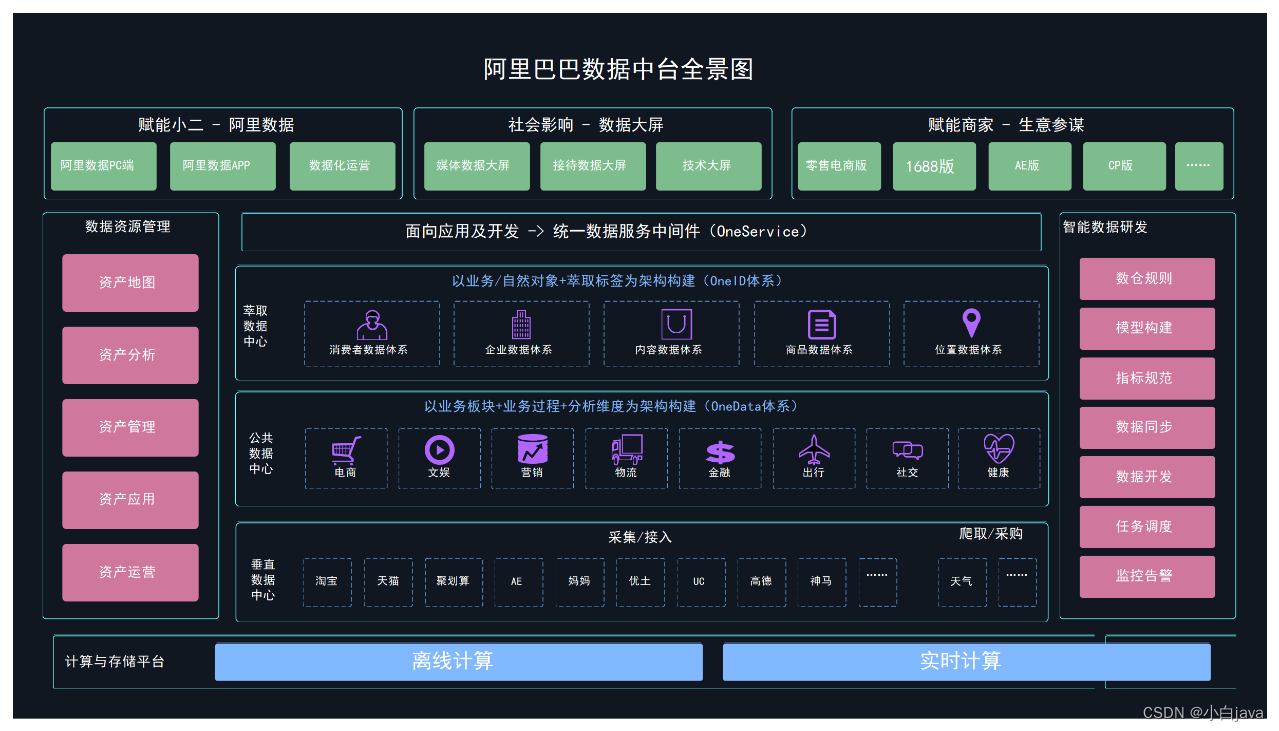
Task: Click the document icon above 商品数据体系
Action: 822,324
